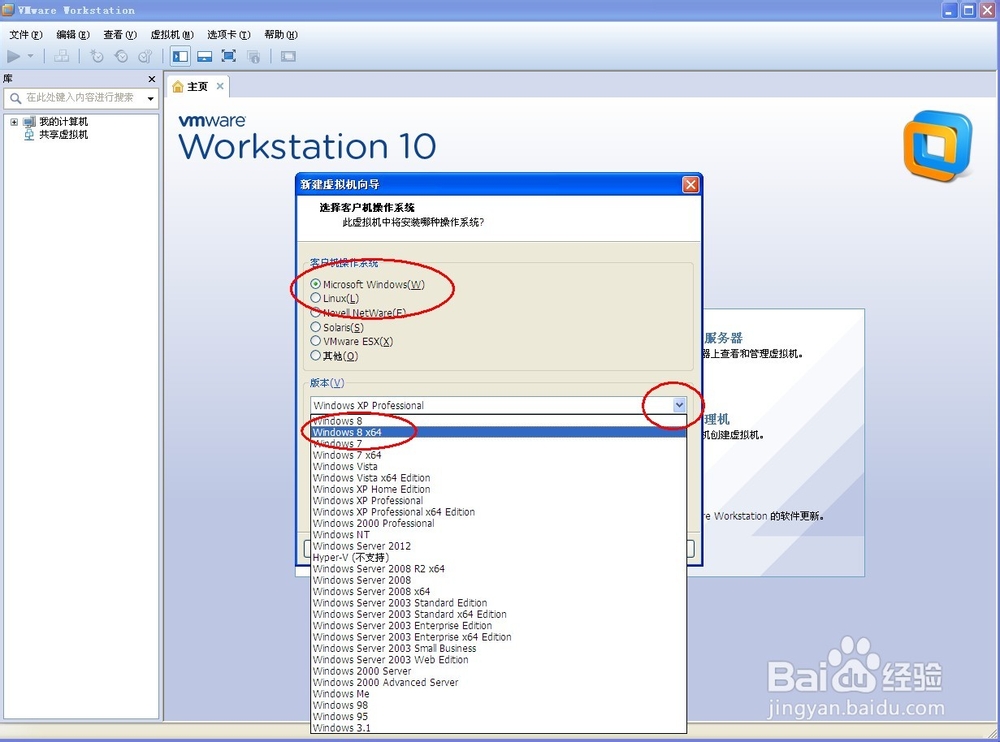1000x742 pixels.
Task: Open the power options arrow beside play
Action: pos(30,56)
